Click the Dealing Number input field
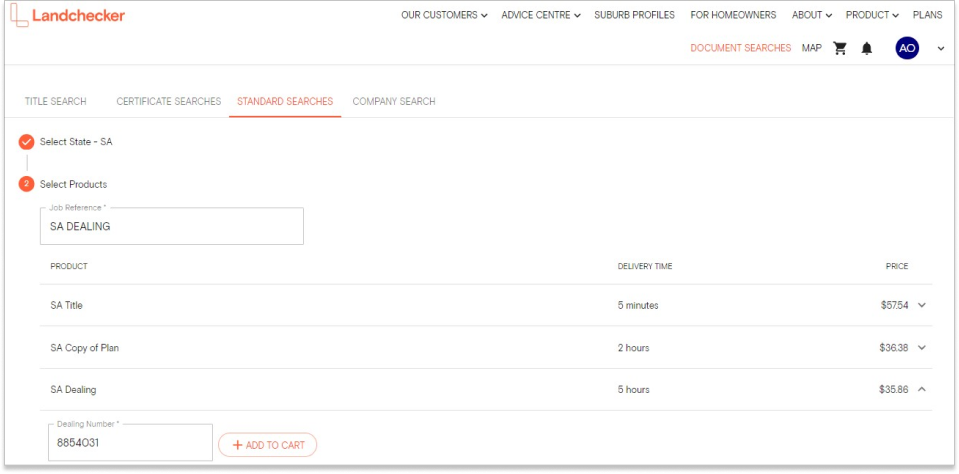This screenshot has width=959, height=474. [x=130, y=443]
